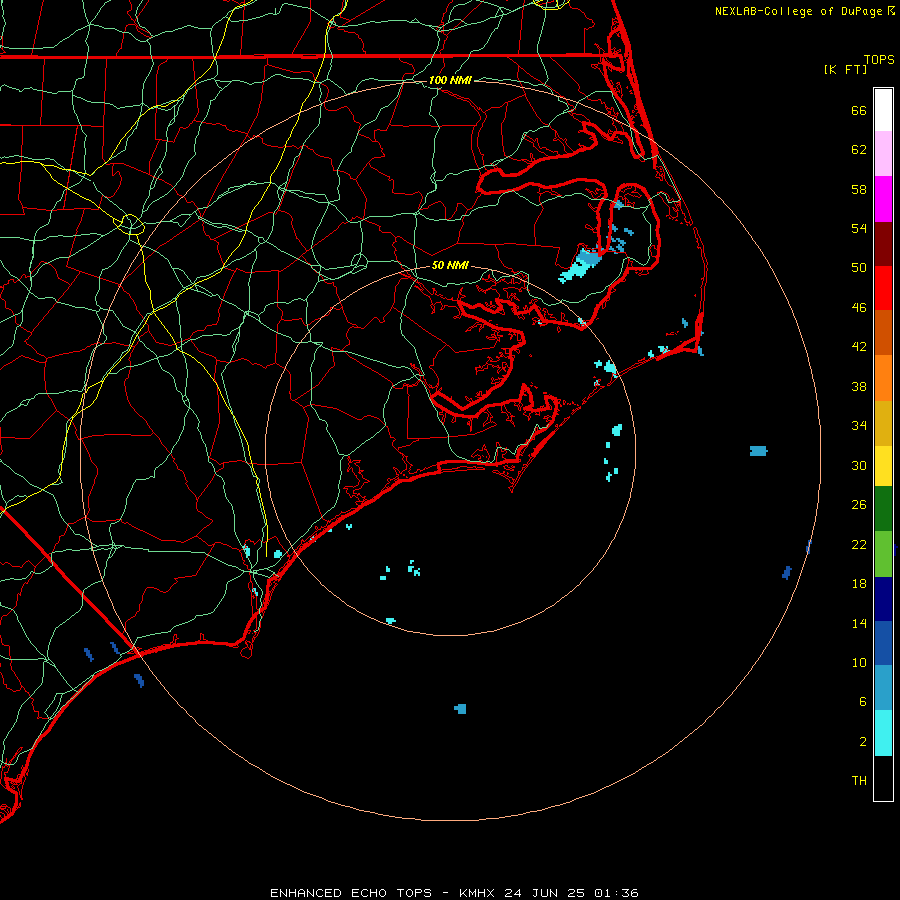Viewport: 900px width, 900px height.
Task: Select the 54 scale value
Action: coord(859,228)
